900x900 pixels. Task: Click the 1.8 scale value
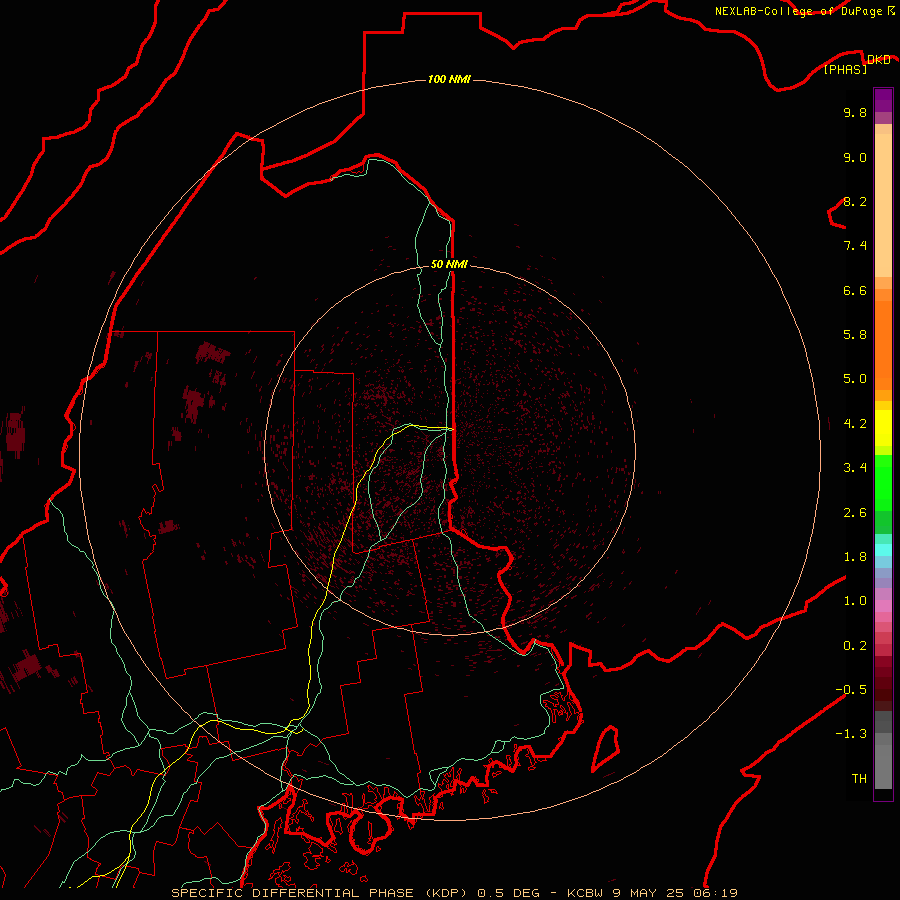pos(855,557)
